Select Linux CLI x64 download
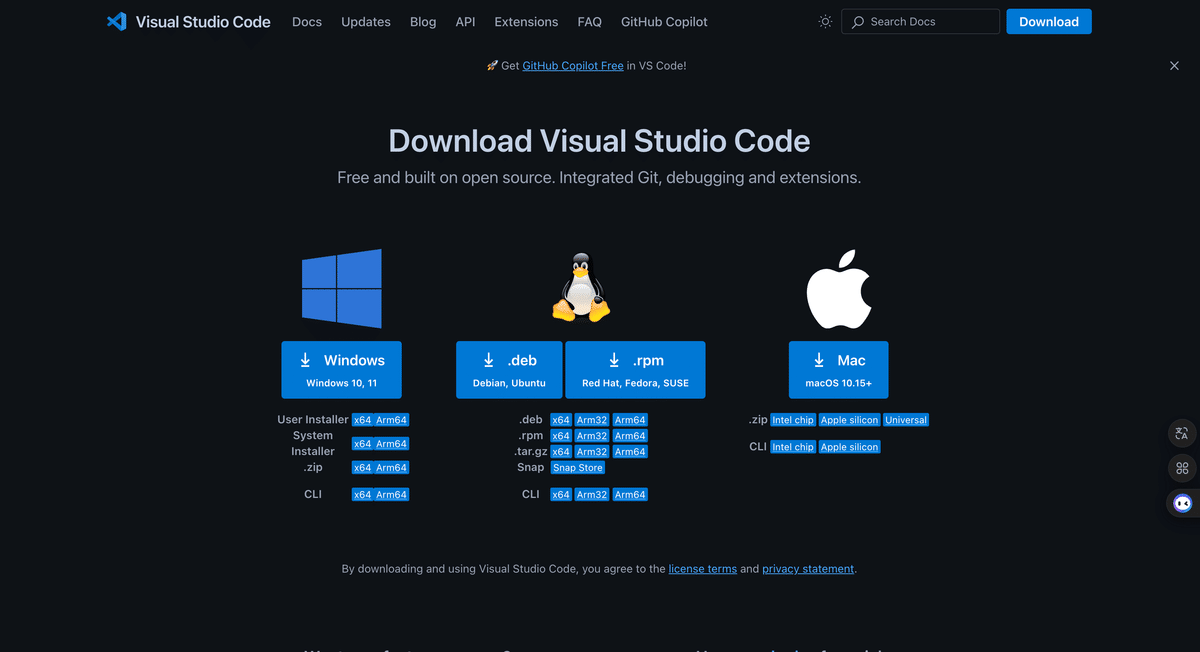Image resolution: width=1200 pixels, height=652 pixels. [x=561, y=495]
